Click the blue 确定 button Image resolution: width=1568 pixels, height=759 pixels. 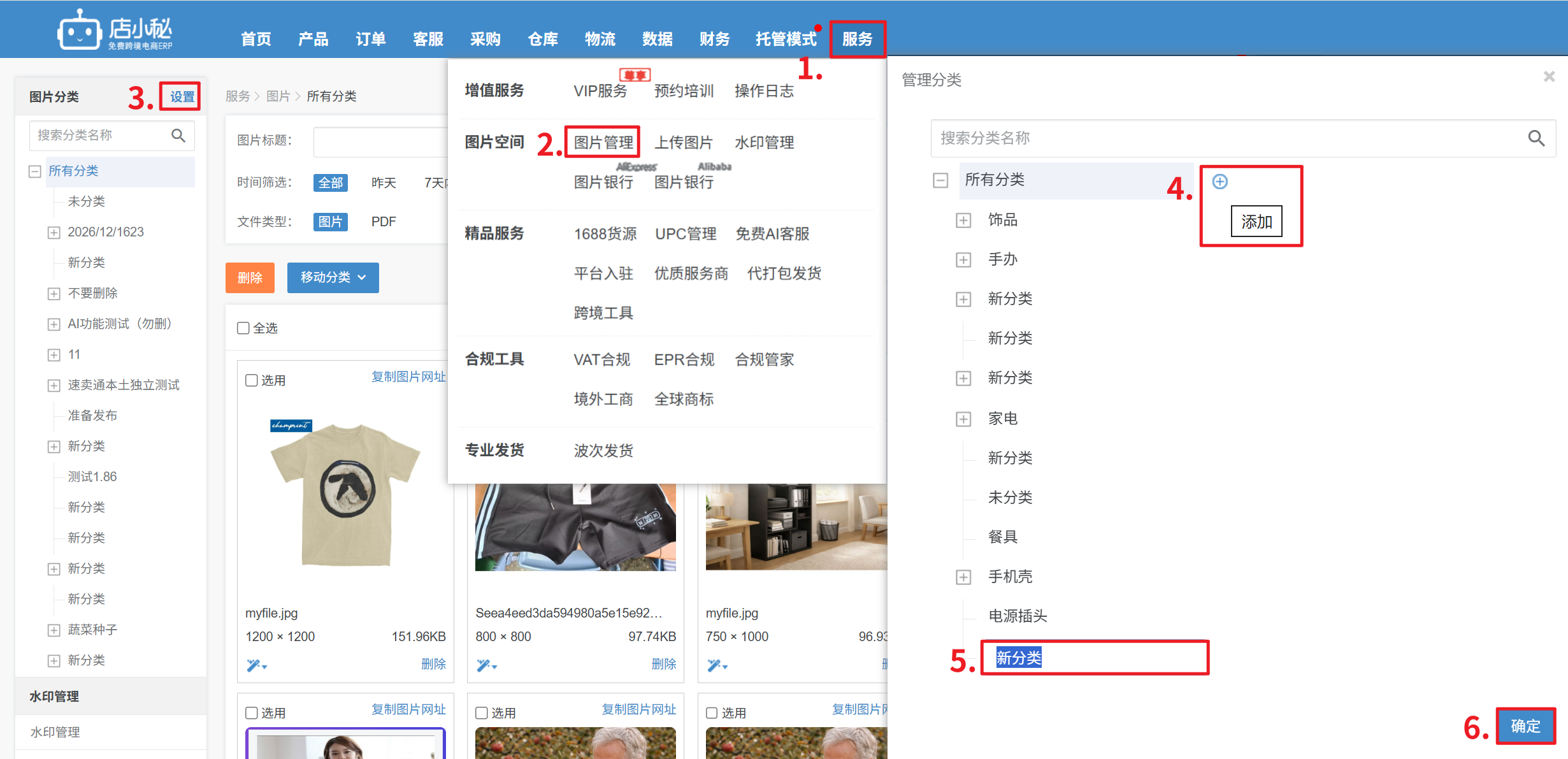click(1525, 726)
